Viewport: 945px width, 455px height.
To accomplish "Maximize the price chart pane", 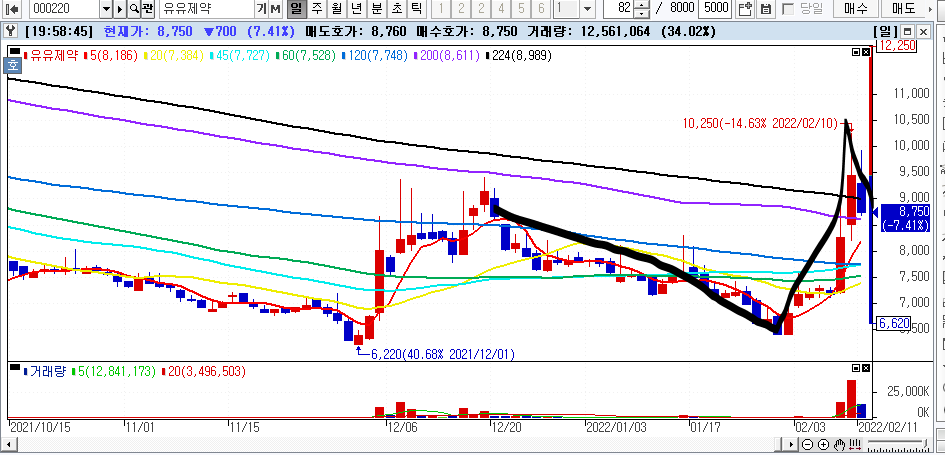I will tap(856, 52).
